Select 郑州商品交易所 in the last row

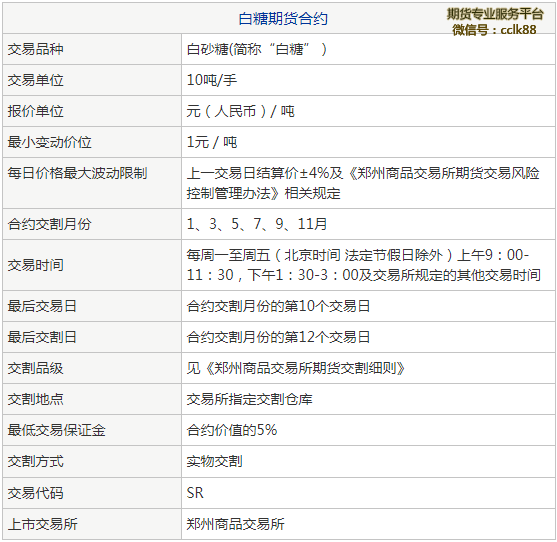click(236, 524)
